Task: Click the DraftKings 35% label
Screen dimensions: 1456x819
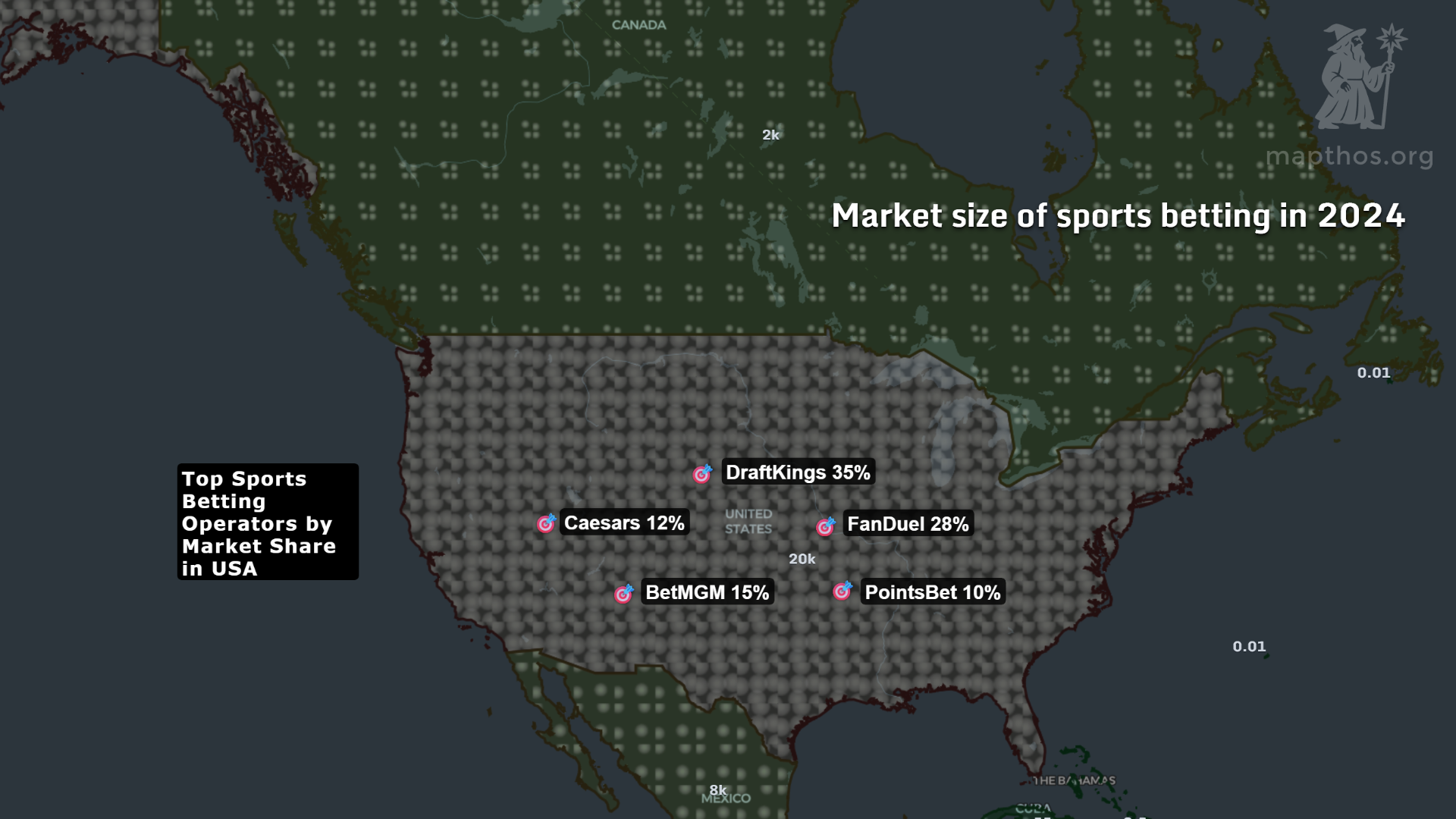Action: [798, 472]
